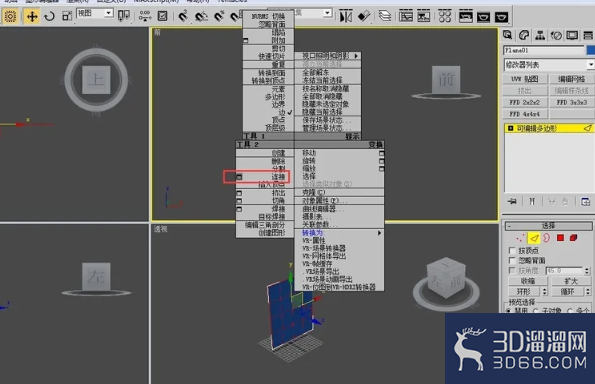
Task: Click the Plane01 object name field
Action: tap(543, 50)
